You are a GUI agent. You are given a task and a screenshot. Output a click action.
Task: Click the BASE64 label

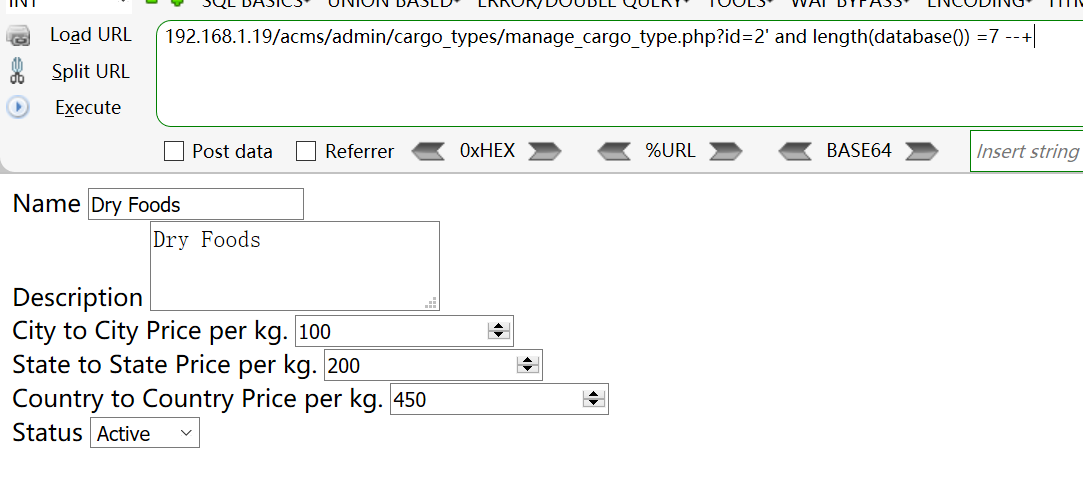[859, 150]
